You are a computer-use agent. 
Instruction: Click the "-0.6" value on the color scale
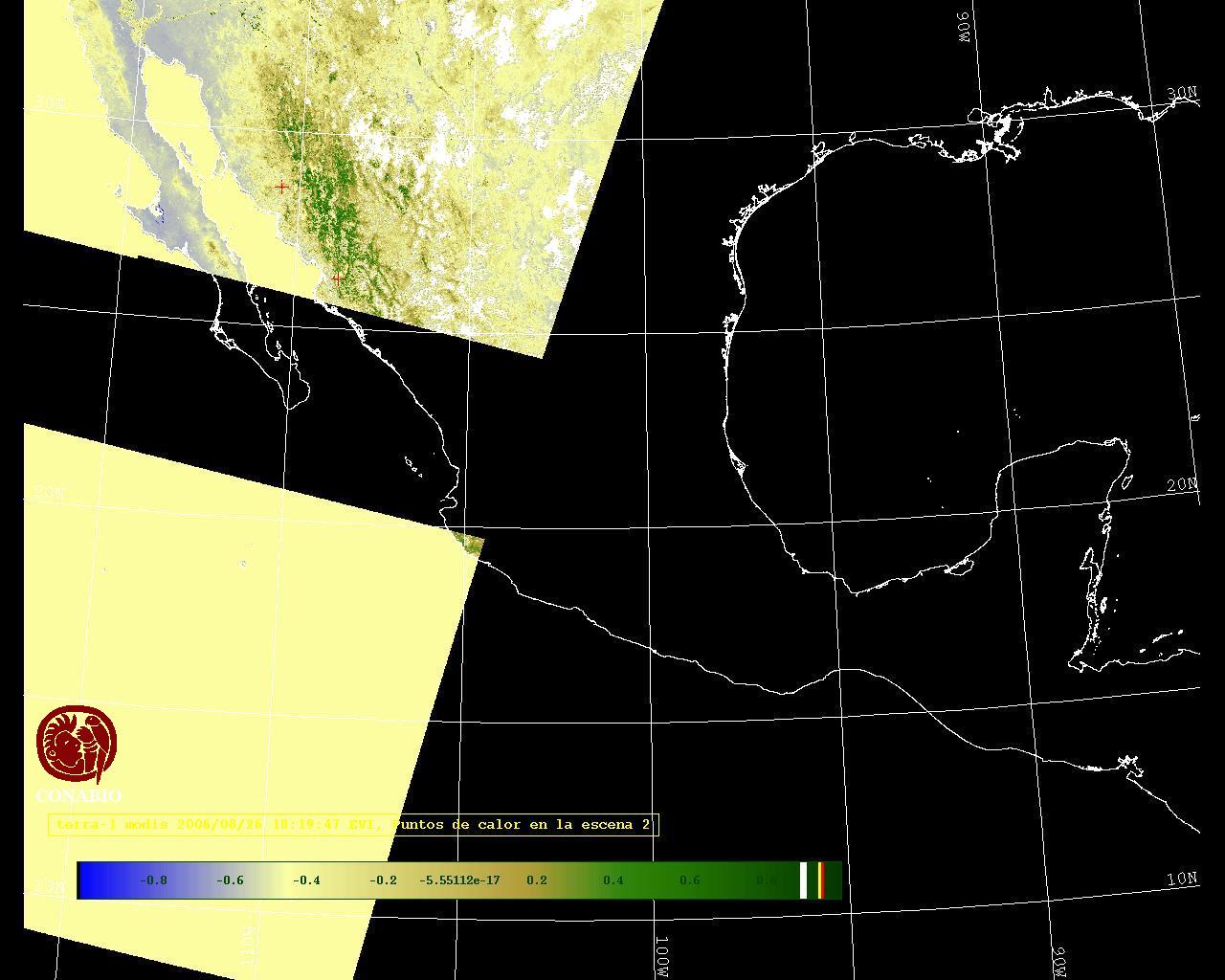tap(230, 880)
